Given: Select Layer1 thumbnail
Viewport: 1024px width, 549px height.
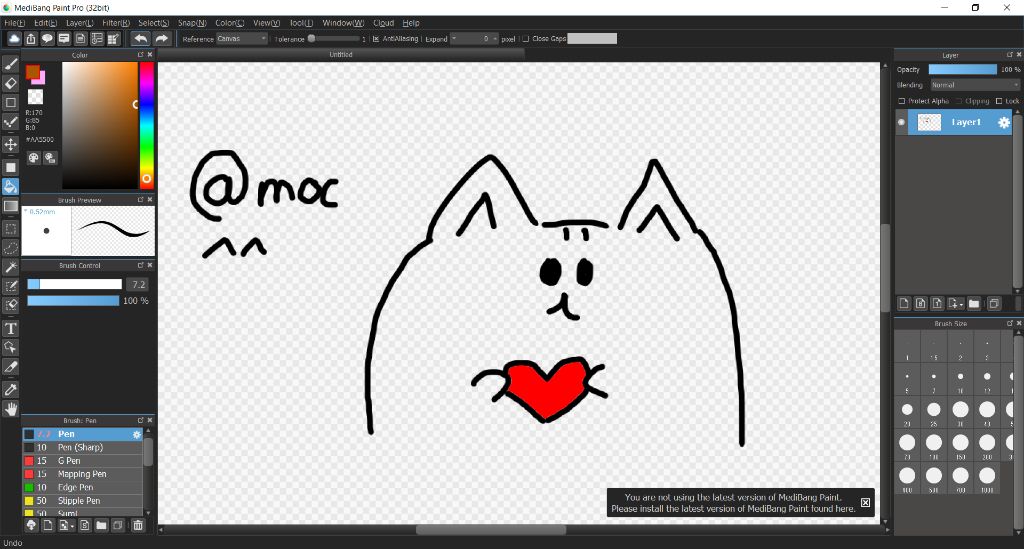Looking at the screenshot, I should [x=929, y=122].
